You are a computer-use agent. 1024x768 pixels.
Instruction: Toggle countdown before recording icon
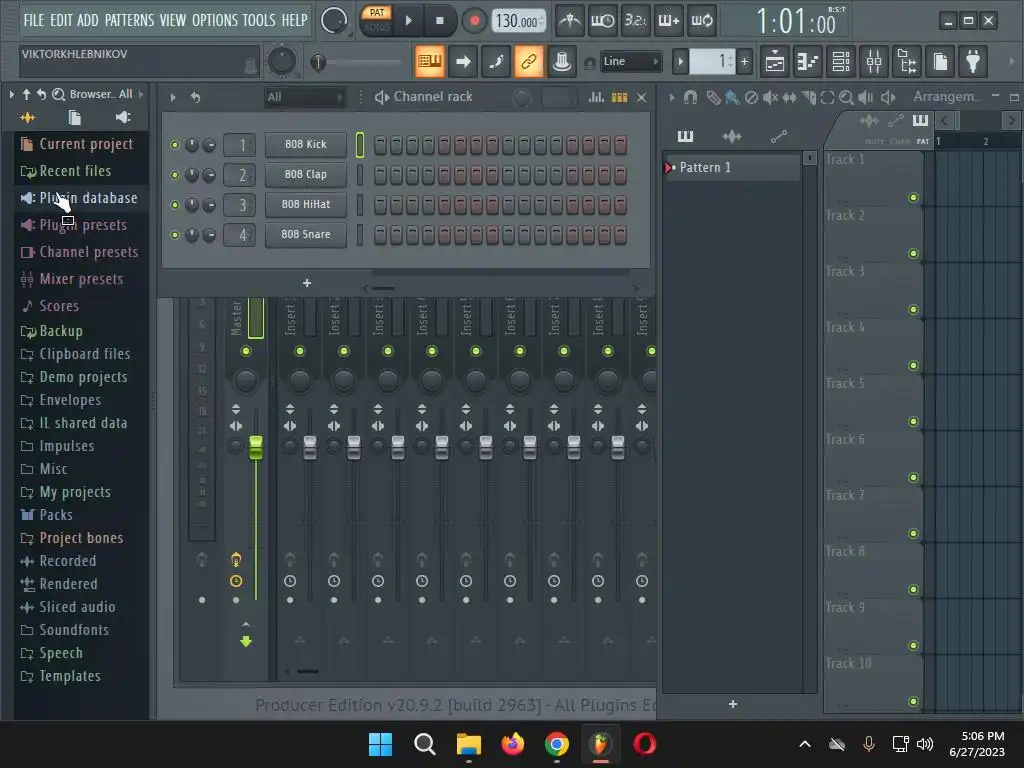coord(635,20)
